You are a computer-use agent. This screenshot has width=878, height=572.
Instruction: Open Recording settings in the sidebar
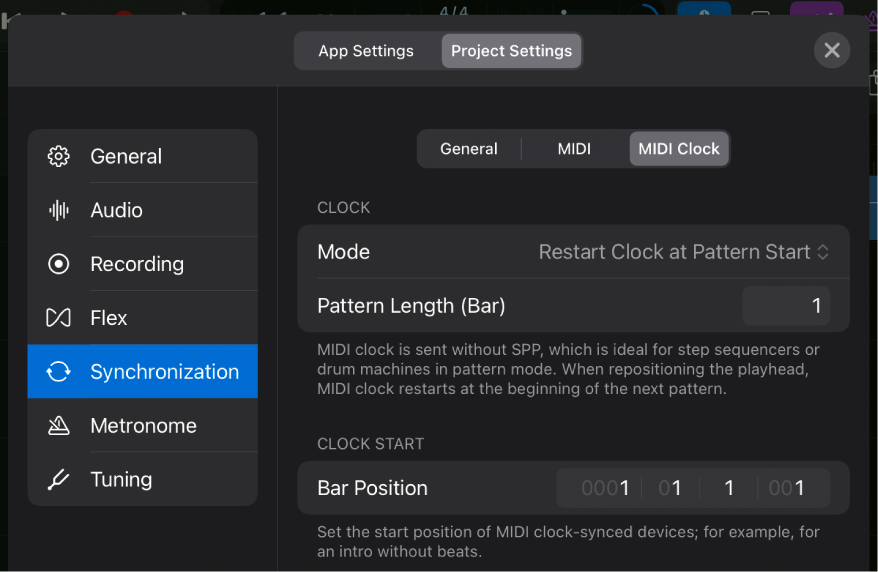pos(143,264)
